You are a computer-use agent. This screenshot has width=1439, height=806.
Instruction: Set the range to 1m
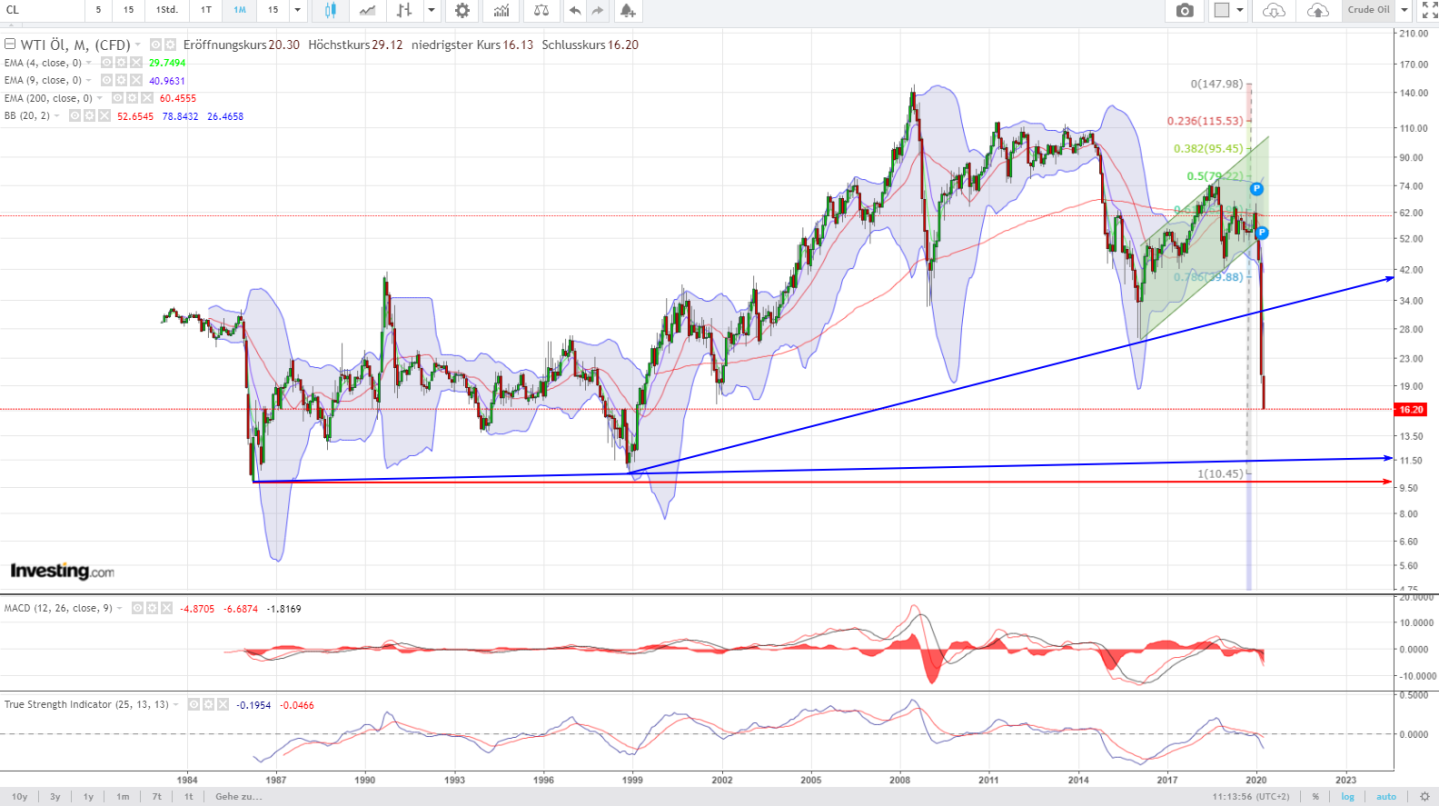point(122,797)
